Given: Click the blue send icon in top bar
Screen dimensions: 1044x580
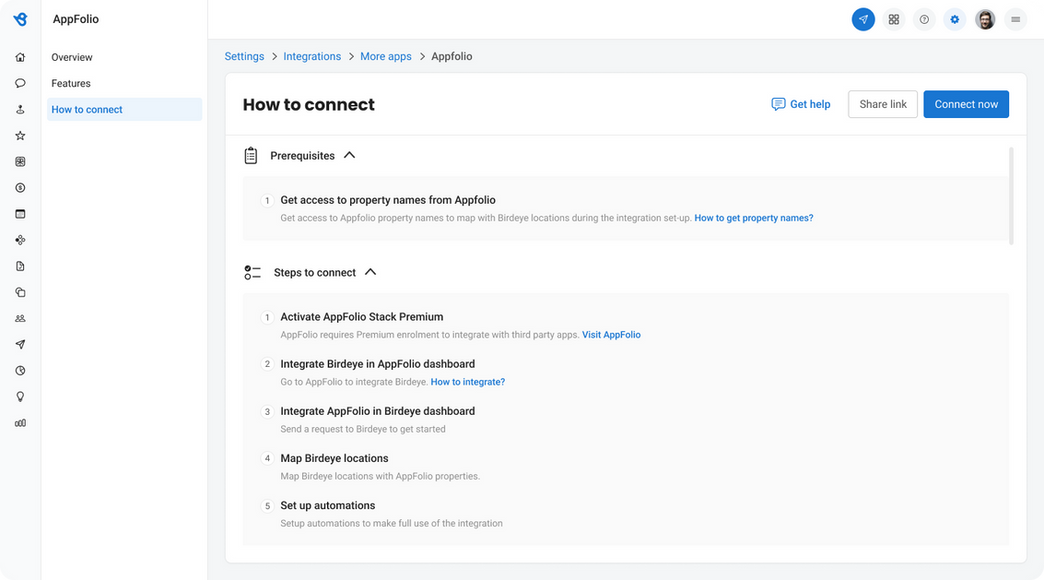Looking at the screenshot, I should tap(863, 19).
